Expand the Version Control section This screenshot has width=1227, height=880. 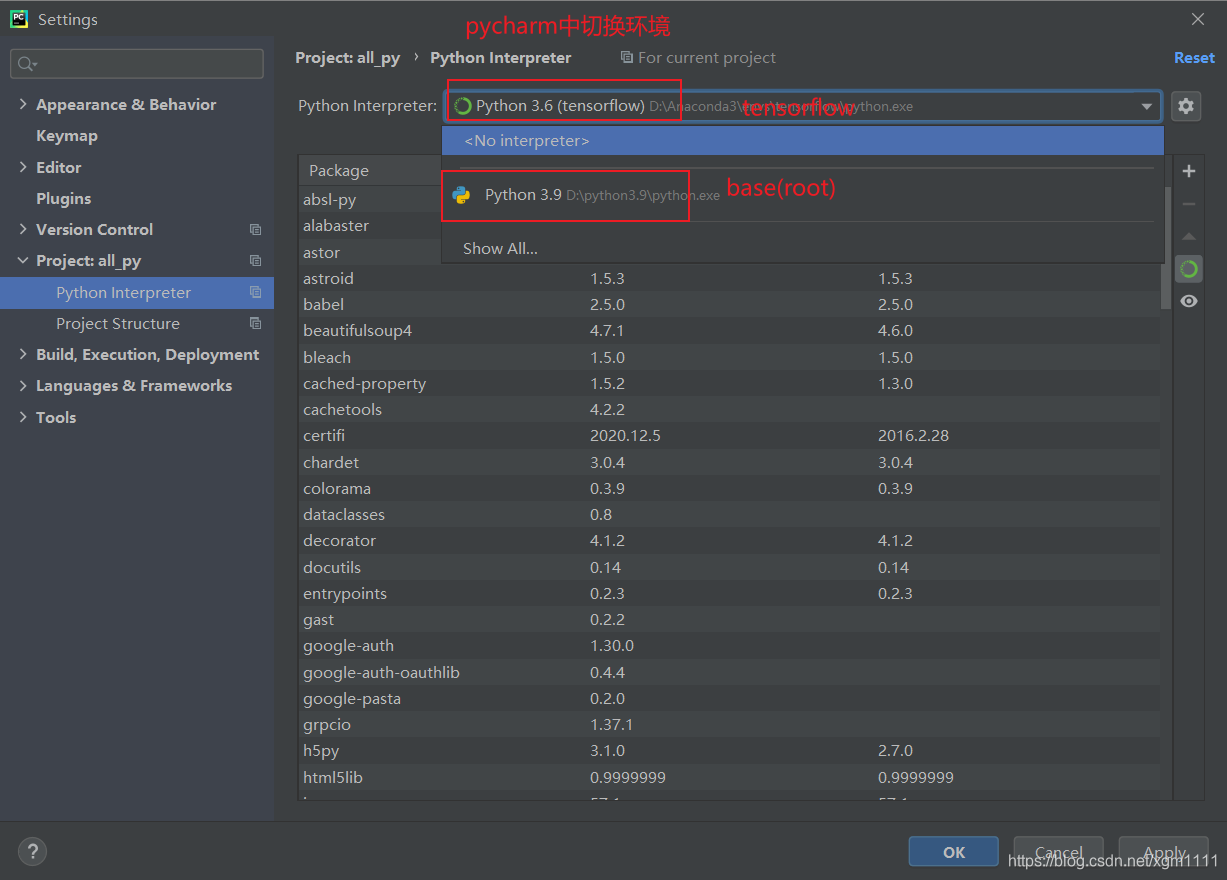[23, 230]
